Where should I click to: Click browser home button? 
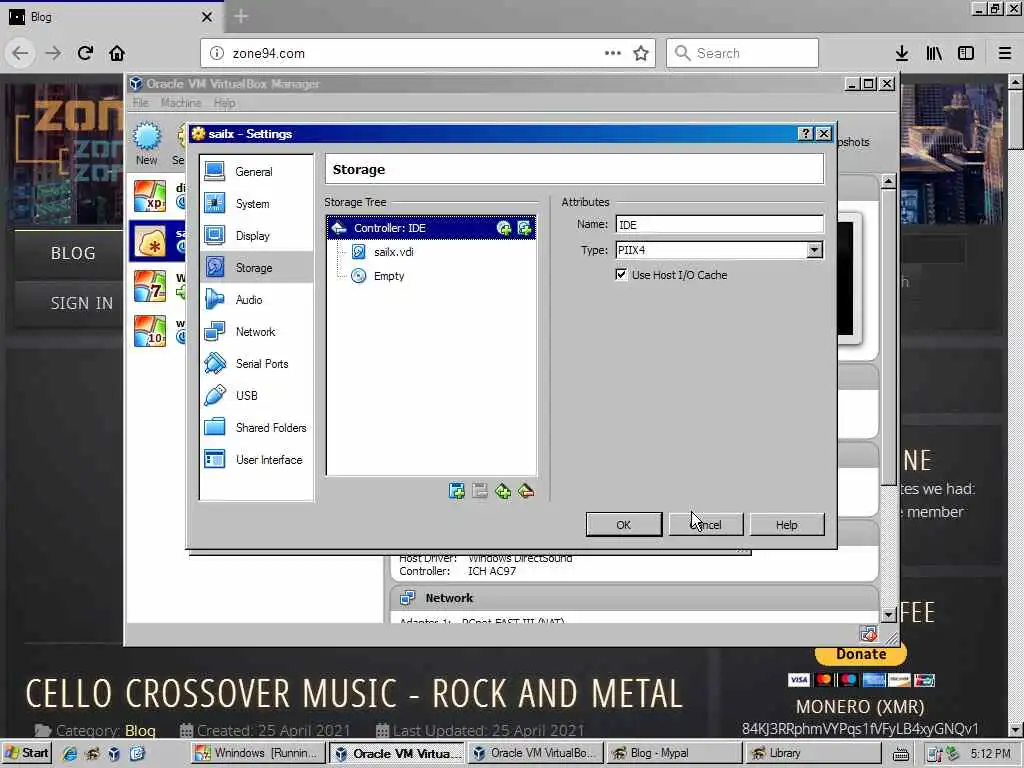point(117,53)
